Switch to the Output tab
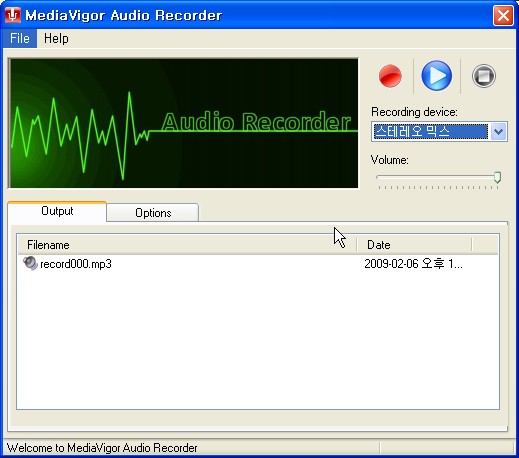Viewport: 519px width, 458px height. point(57,211)
